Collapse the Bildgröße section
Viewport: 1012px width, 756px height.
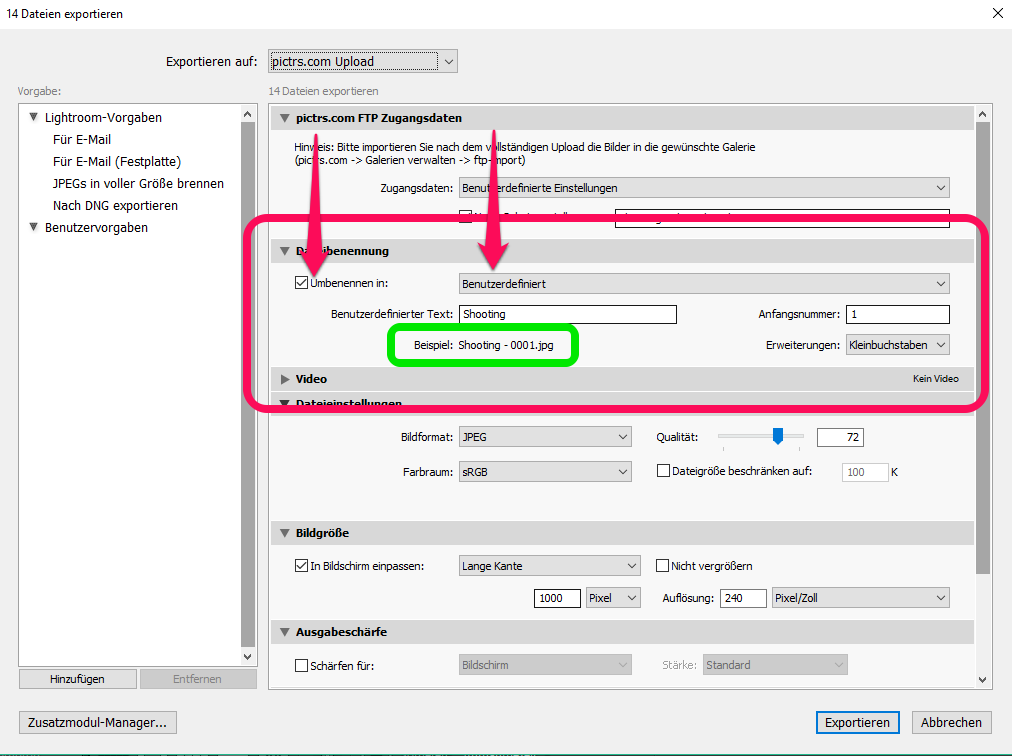285,533
